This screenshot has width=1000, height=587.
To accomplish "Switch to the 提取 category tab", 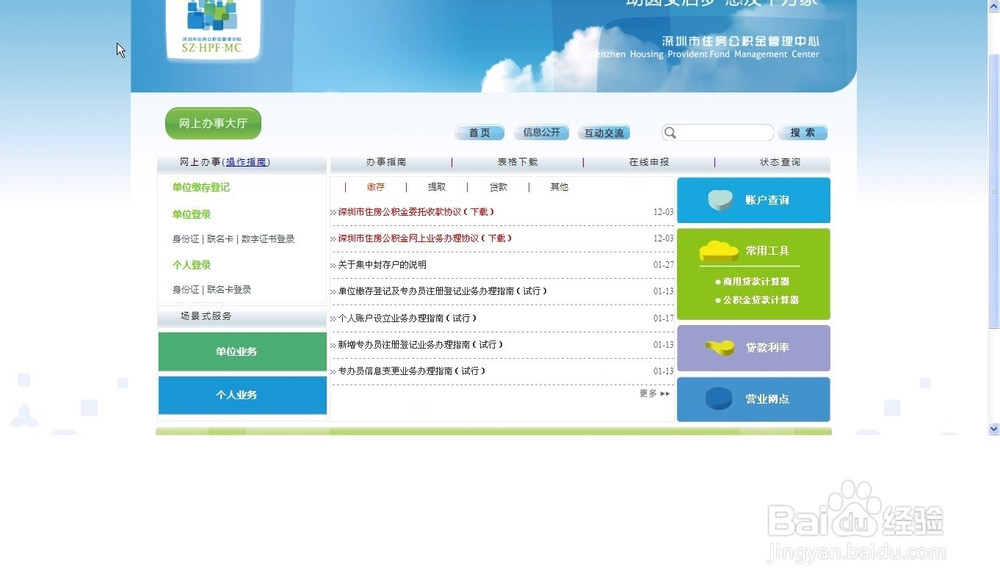I will [437, 186].
